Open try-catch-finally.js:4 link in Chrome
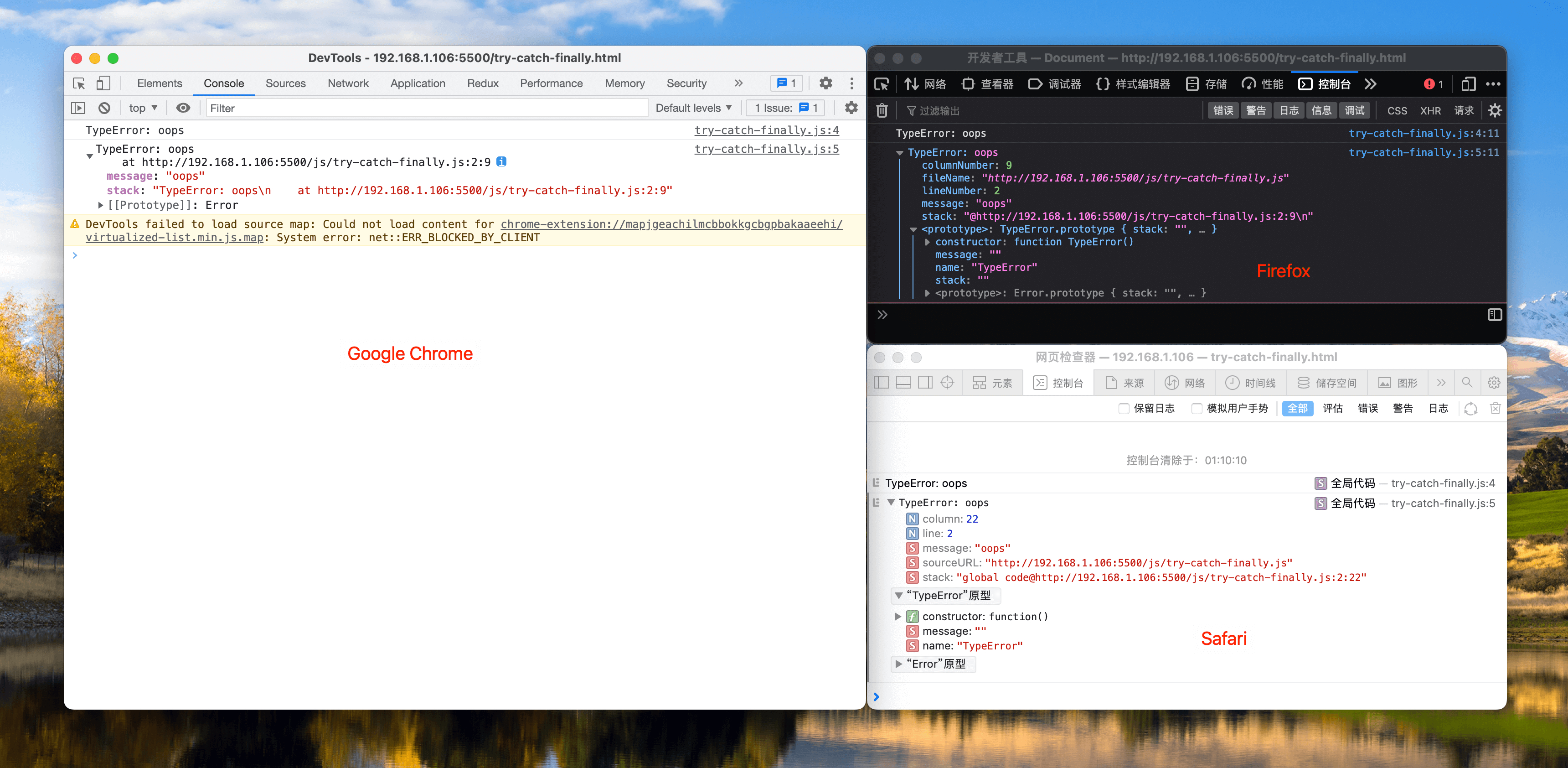The image size is (1568, 768). click(766, 130)
